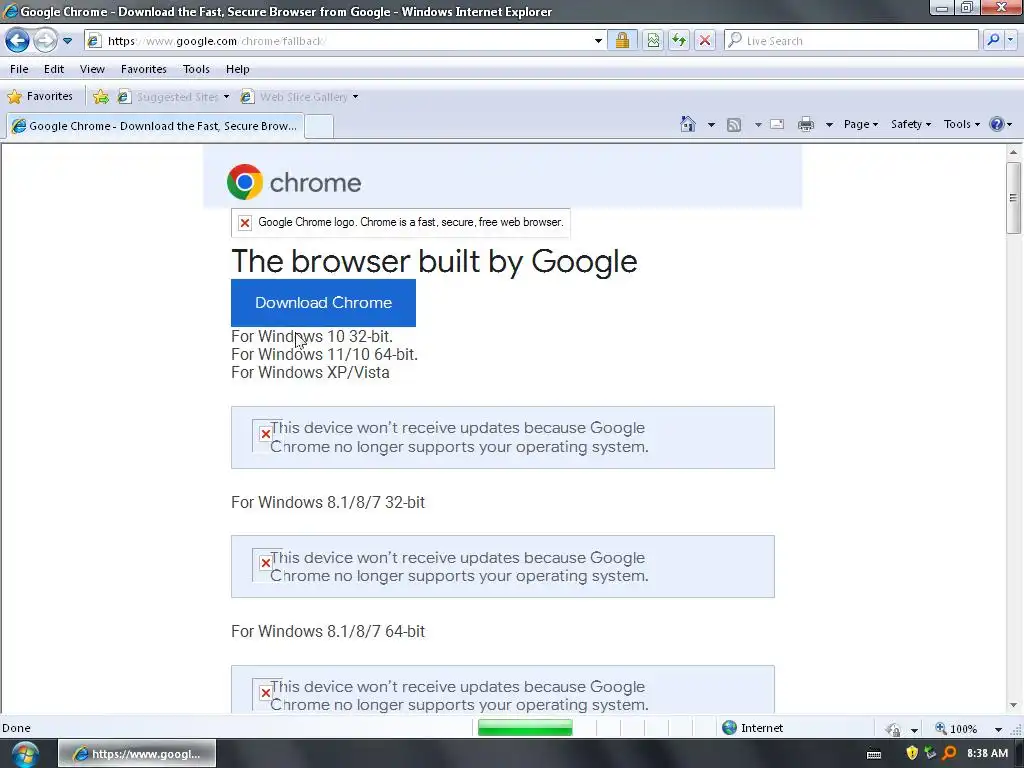Refresh the page with green arrows icon
Image resolution: width=1024 pixels, height=768 pixels.
pyautogui.click(x=679, y=40)
